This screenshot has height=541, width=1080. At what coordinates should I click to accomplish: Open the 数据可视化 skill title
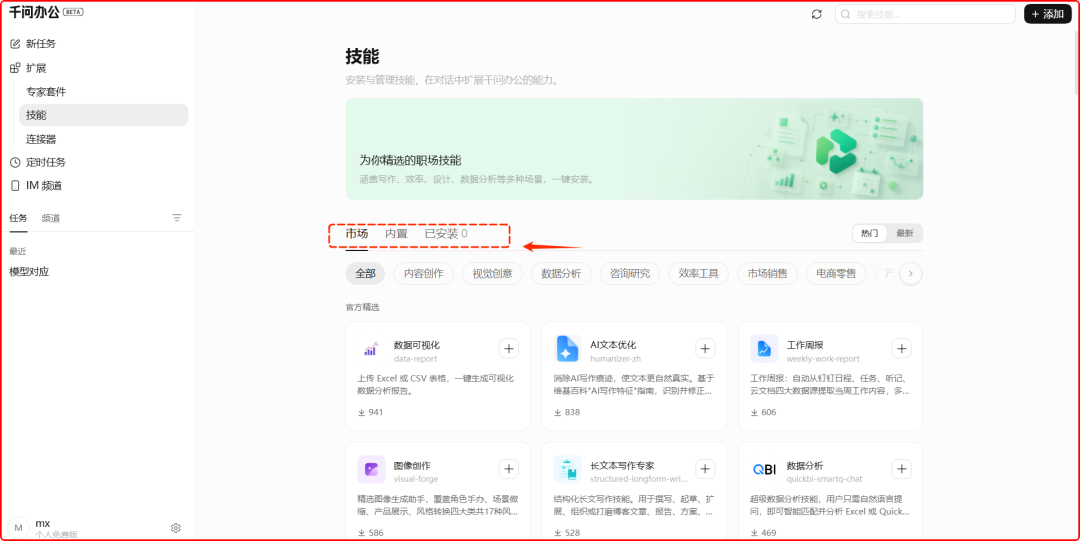point(417,345)
